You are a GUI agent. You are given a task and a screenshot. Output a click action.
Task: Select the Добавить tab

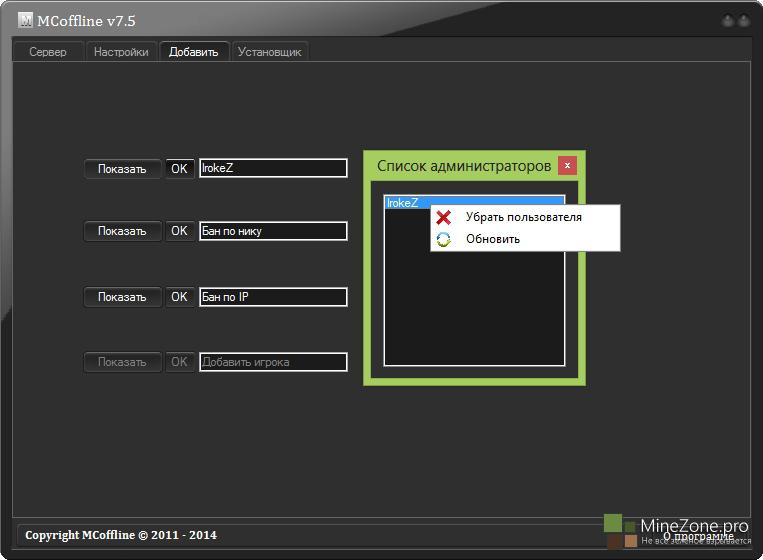pyautogui.click(x=193, y=52)
